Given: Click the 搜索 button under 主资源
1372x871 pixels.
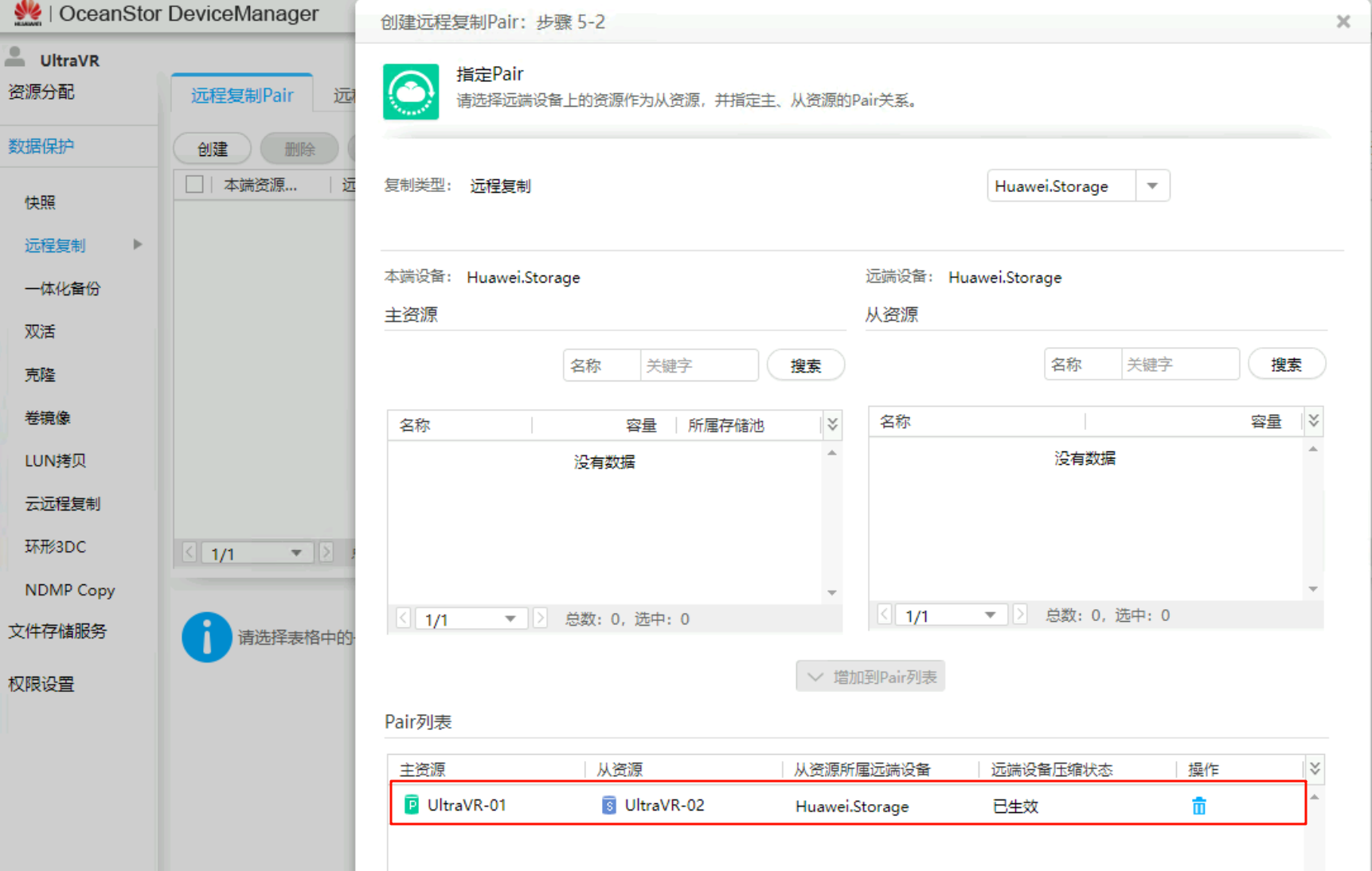Looking at the screenshot, I should pyautogui.click(x=805, y=365).
